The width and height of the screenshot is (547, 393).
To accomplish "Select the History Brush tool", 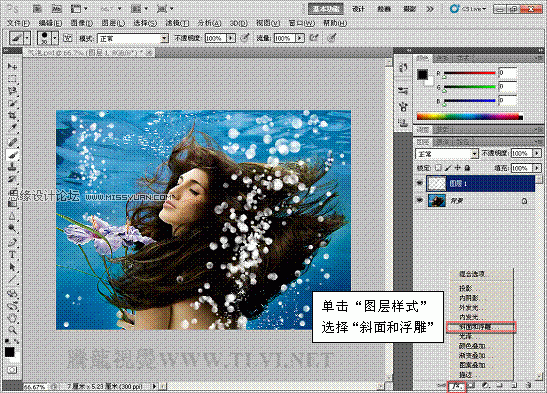I will point(12,179).
